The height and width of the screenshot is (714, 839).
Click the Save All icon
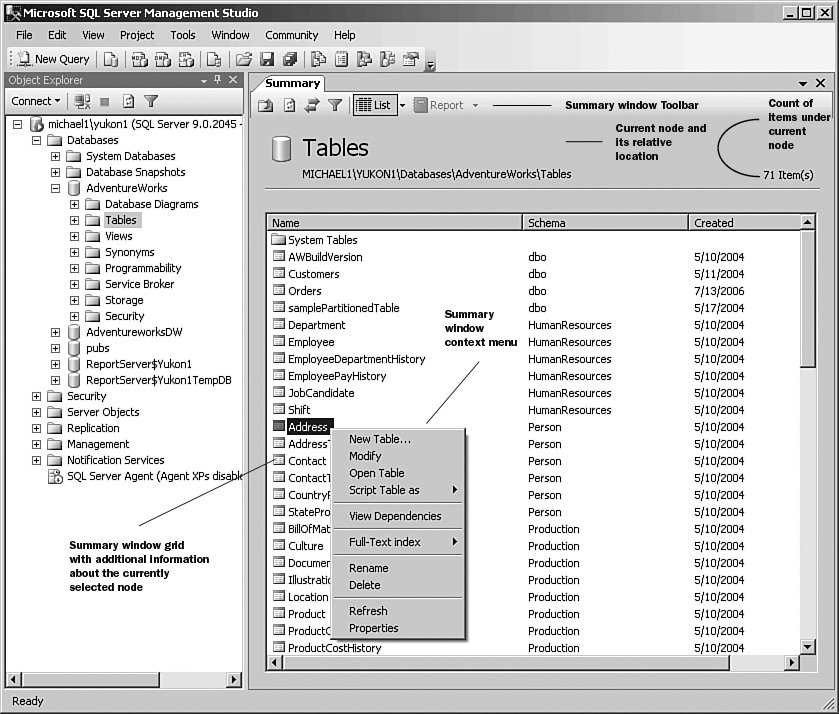click(289, 59)
